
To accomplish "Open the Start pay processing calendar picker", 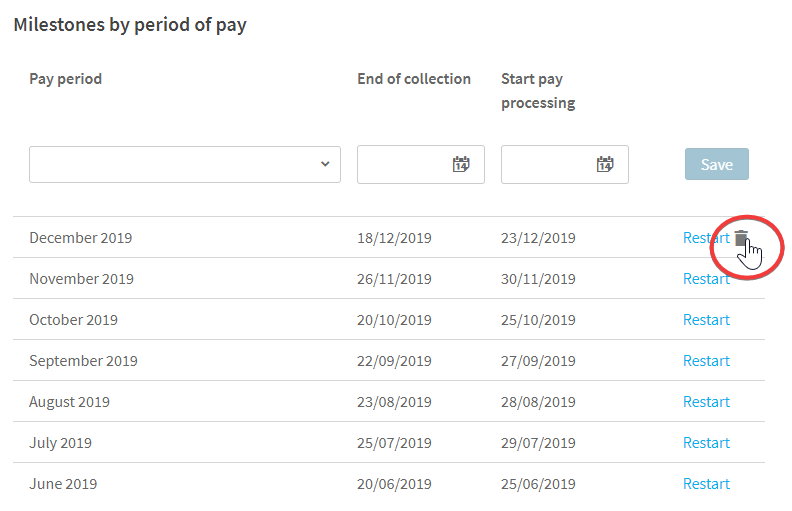I will click(x=605, y=164).
